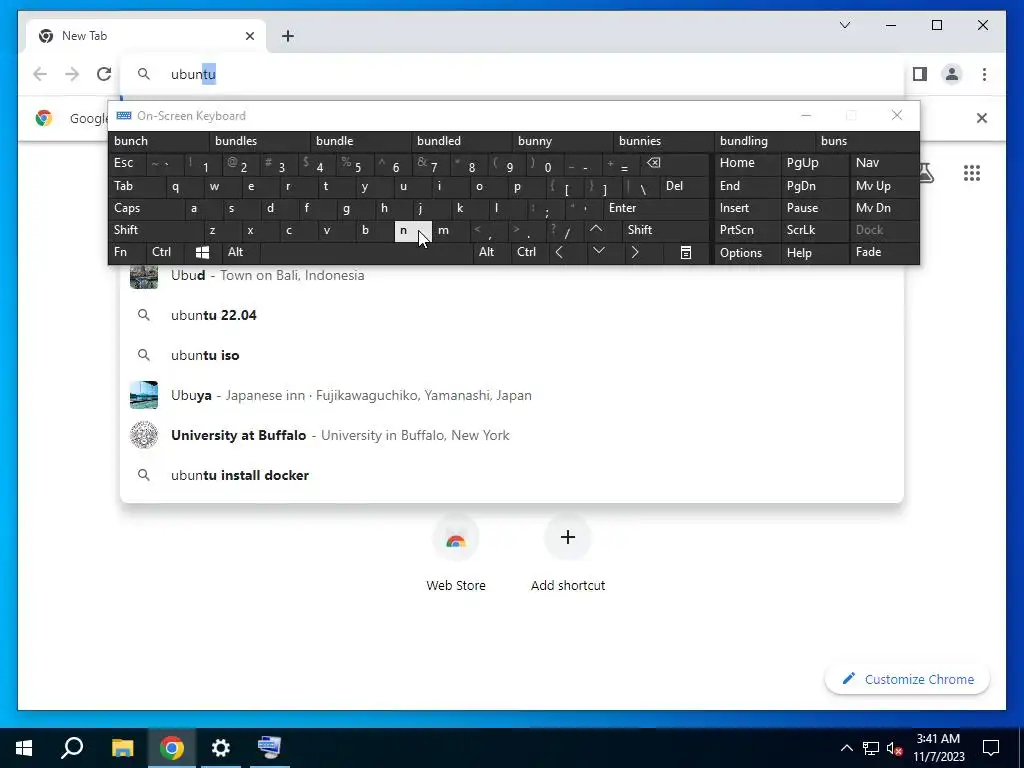Screen dimensions: 1024x768
Task: Select the Ubuya Japanese inn suggestion
Action: [x=512, y=395]
